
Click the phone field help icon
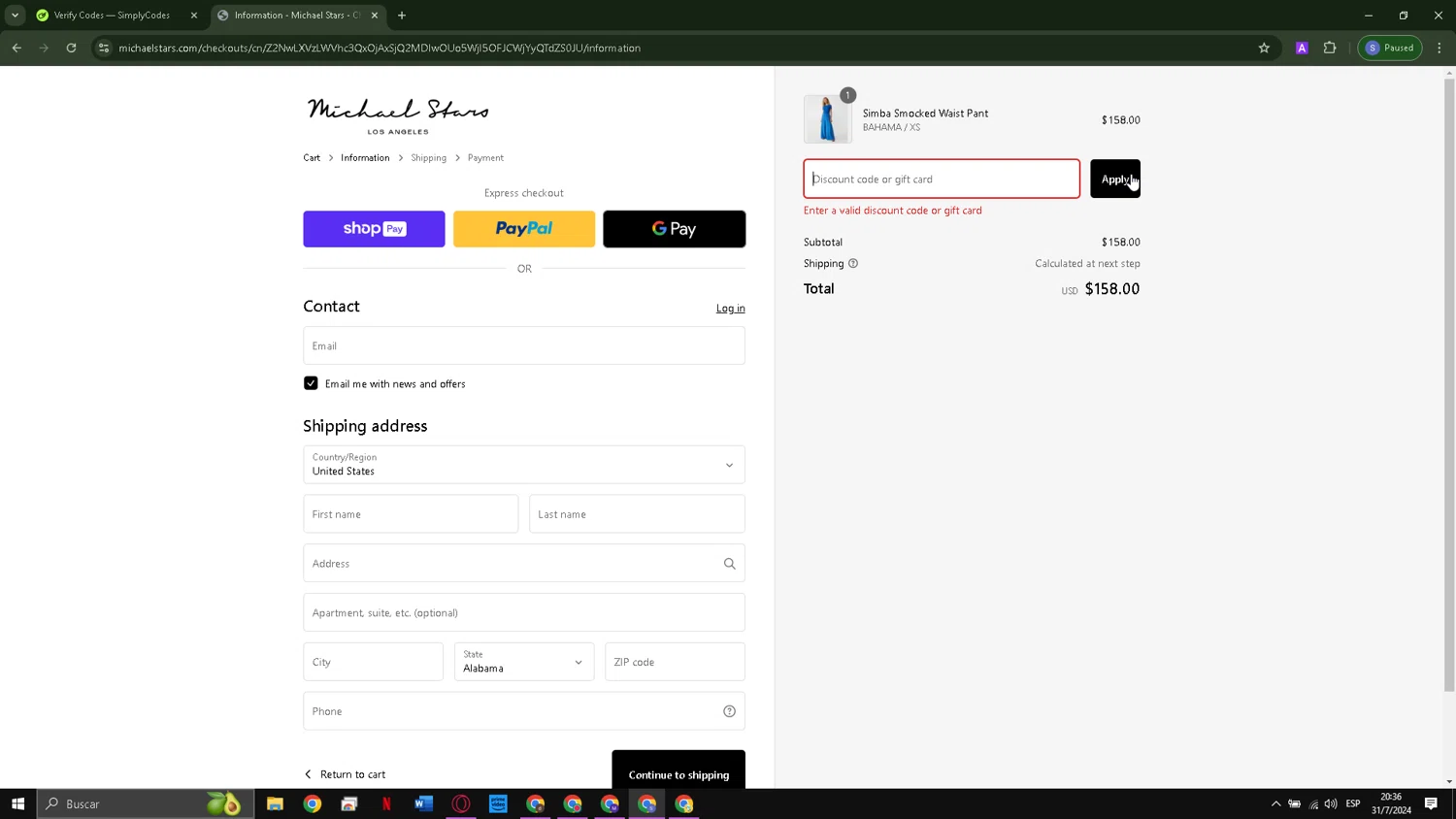tap(730, 711)
